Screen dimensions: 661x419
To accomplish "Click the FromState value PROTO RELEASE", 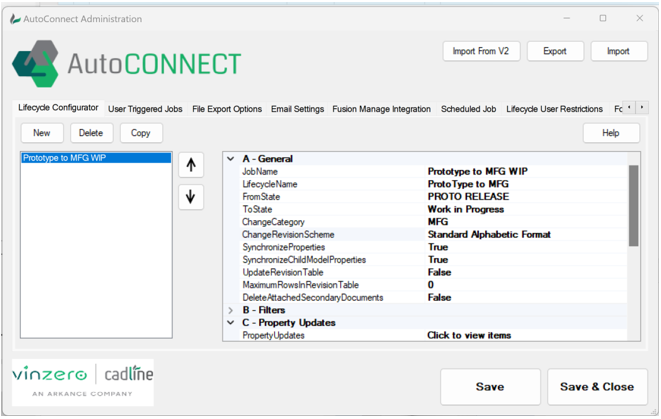I will pyautogui.click(x=468, y=197).
